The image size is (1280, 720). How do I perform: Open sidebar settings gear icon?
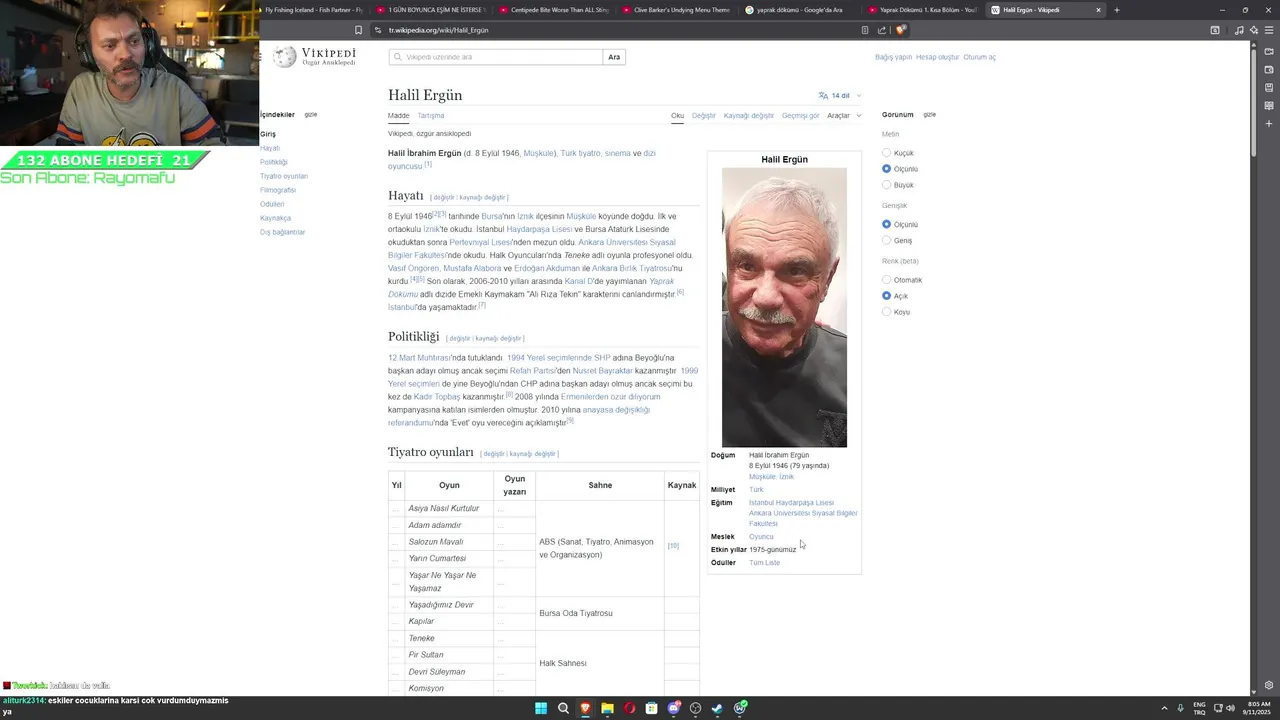(1269, 686)
